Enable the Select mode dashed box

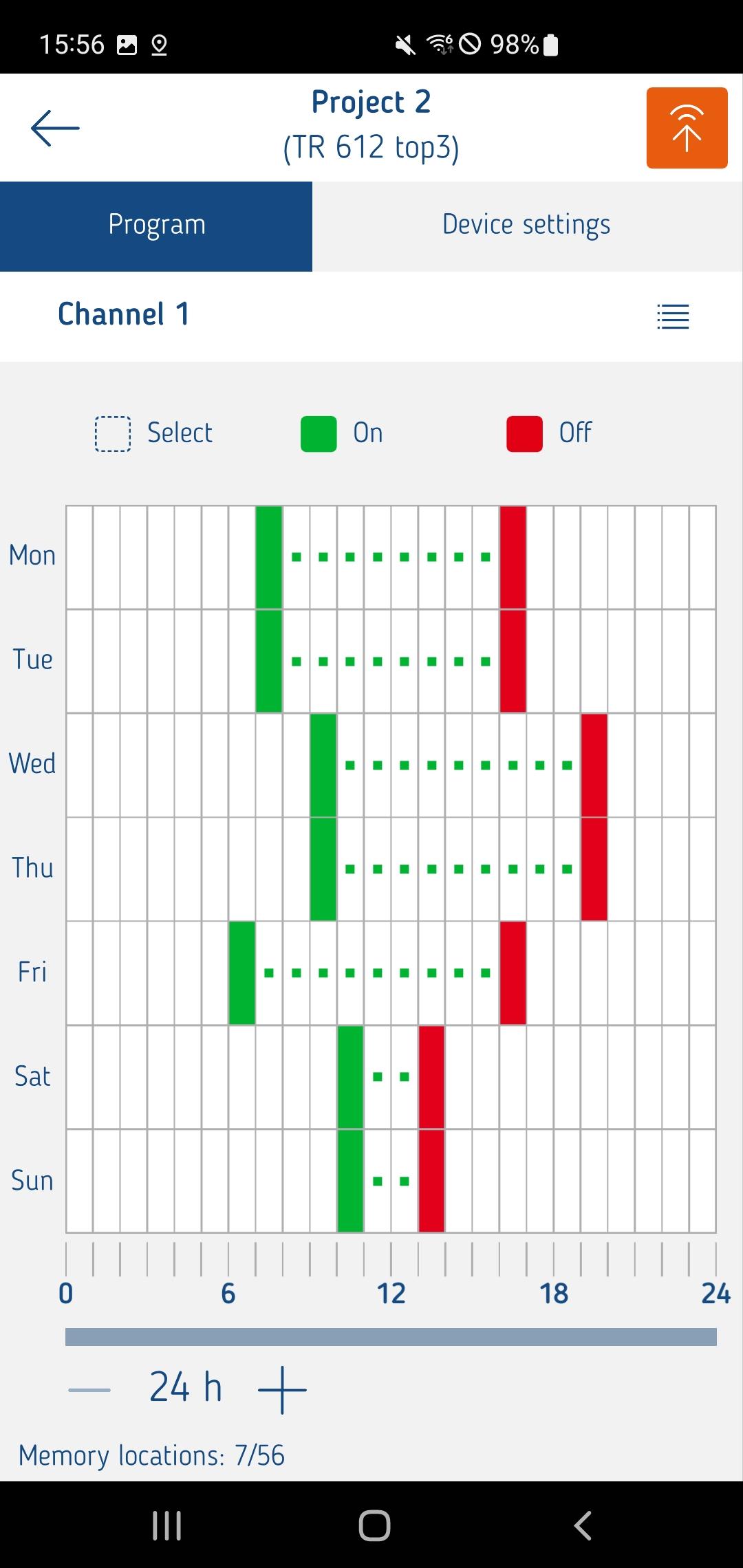point(113,434)
